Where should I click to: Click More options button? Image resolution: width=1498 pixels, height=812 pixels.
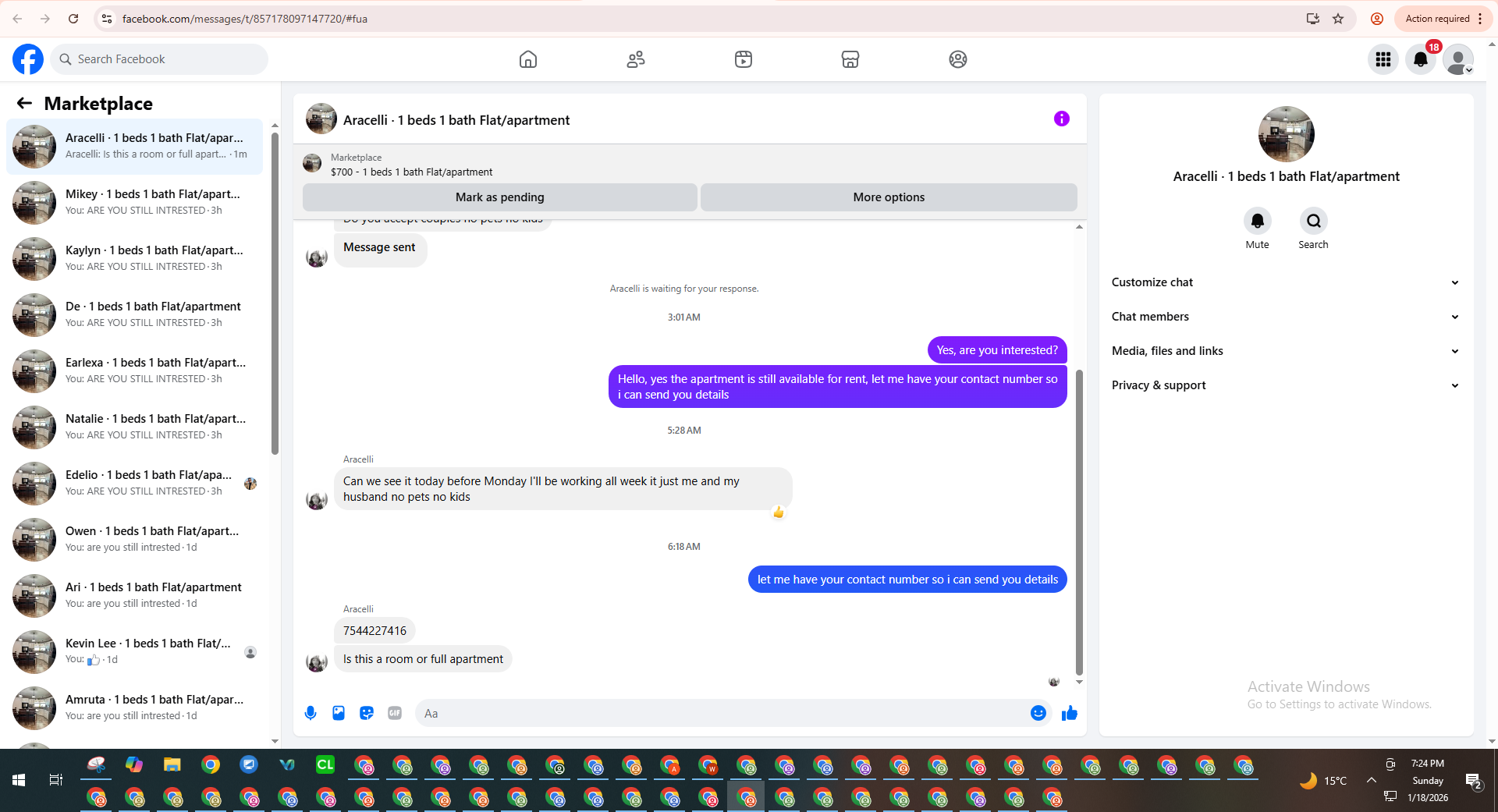[889, 197]
